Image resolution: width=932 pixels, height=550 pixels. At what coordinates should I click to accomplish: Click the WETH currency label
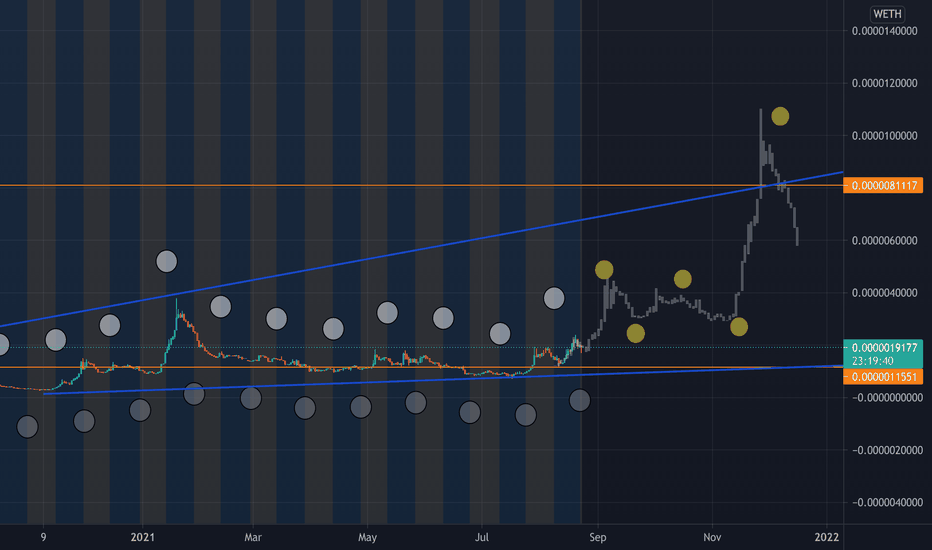(887, 14)
